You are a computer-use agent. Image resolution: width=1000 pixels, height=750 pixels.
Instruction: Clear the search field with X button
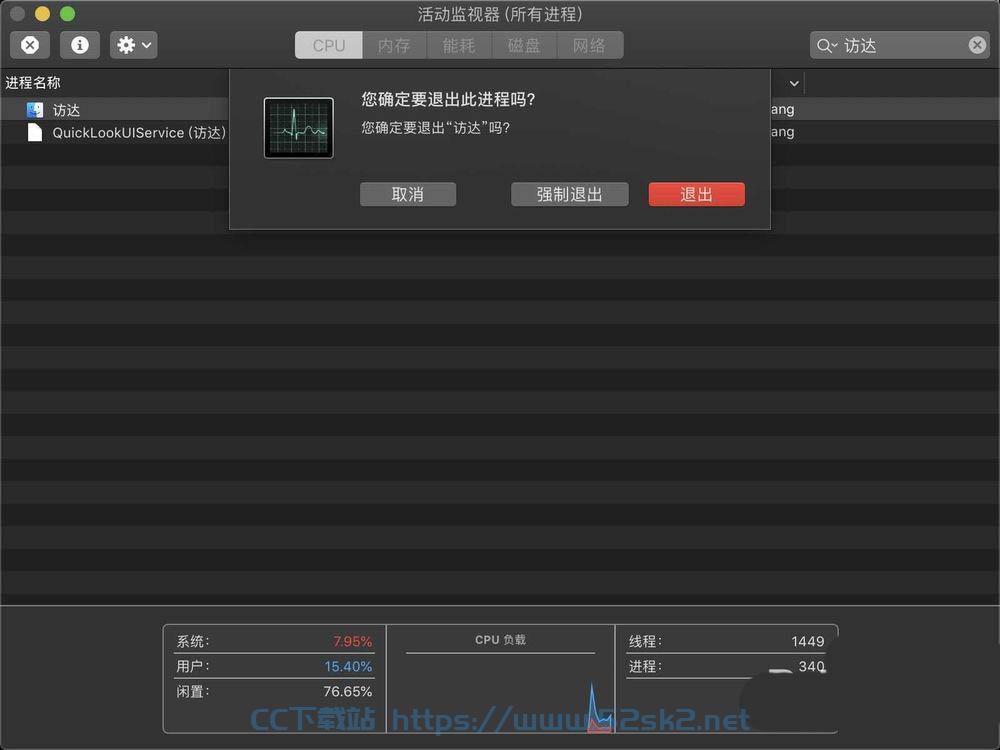pyautogui.click(x=976, y=45)
